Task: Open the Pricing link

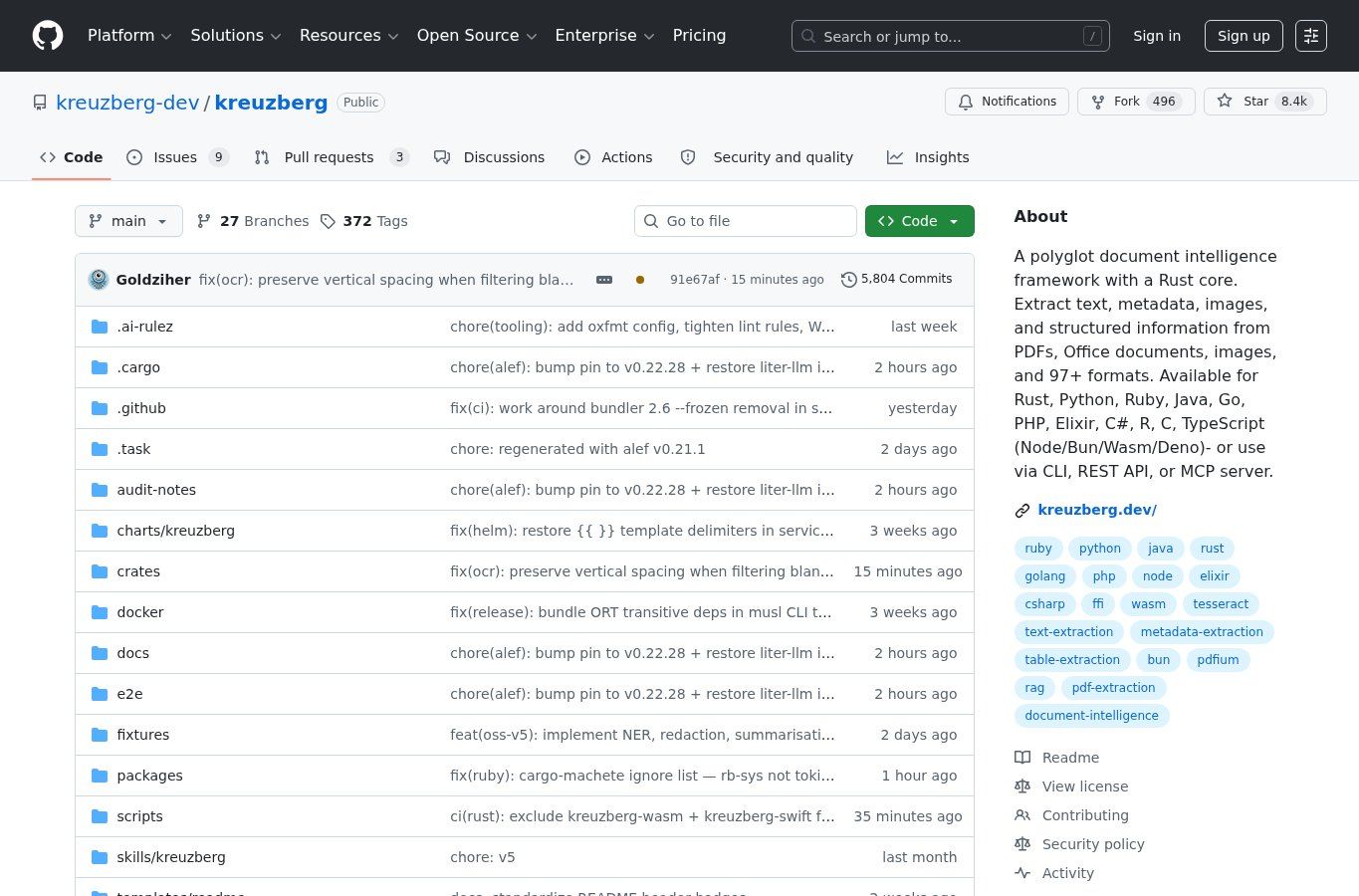Action: click(699, 36)
